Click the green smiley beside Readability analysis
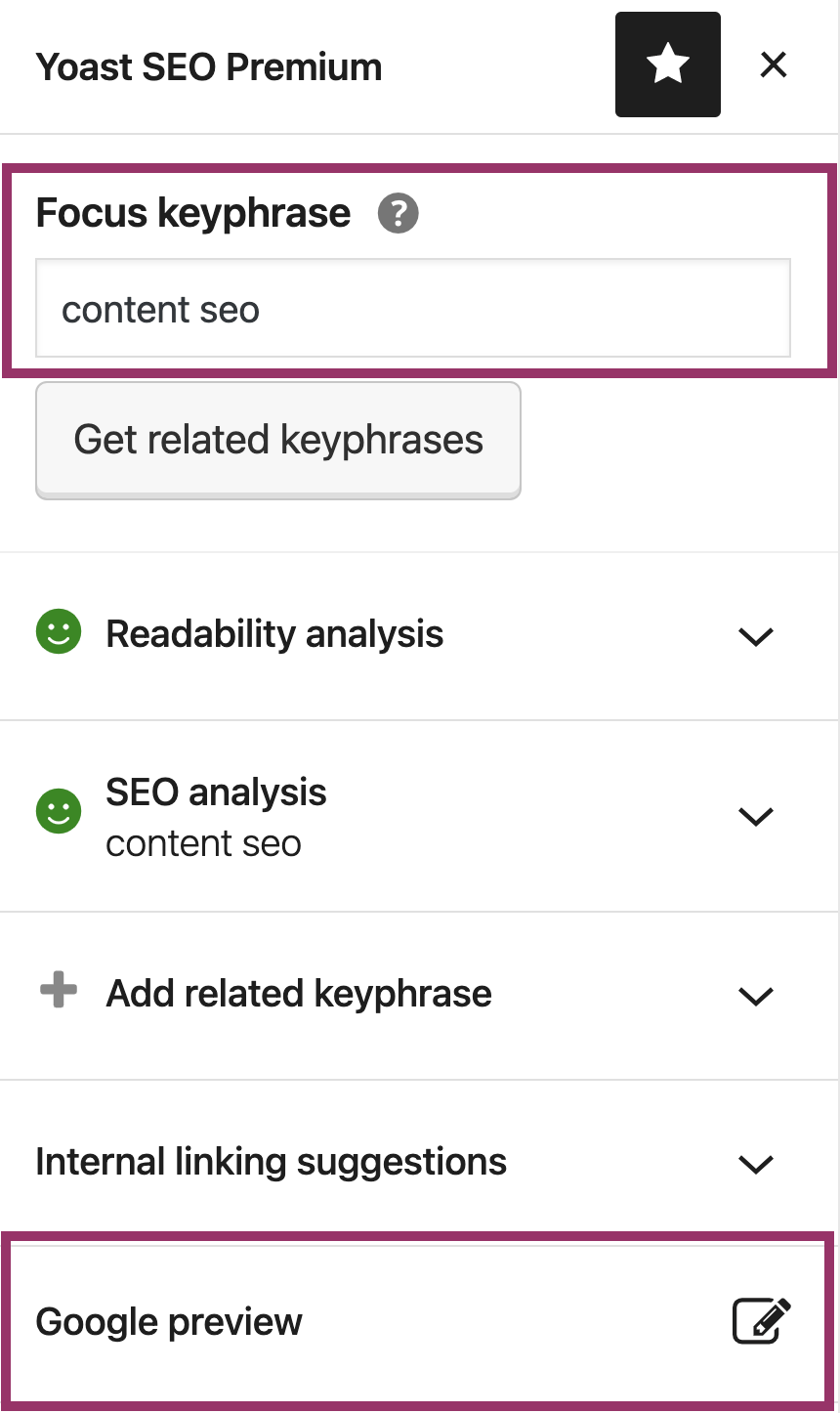This screenshot has width=840, height=1413. pos(59,633)
